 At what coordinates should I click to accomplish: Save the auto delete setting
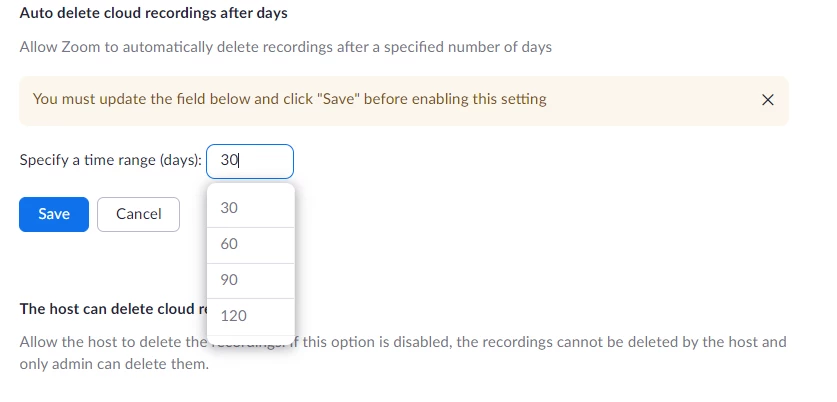(54, 214)
